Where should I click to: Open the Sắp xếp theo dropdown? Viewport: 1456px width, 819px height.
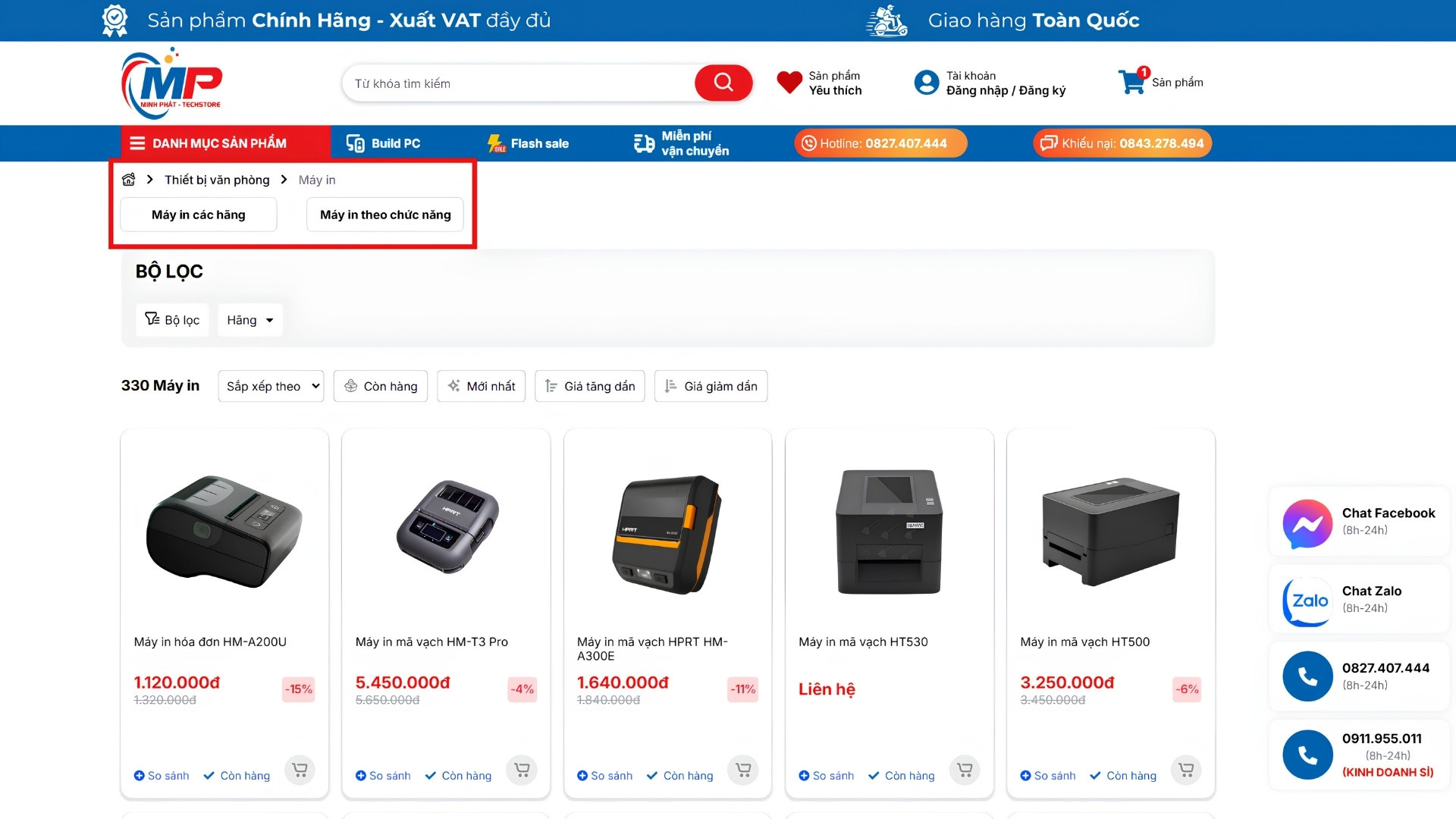point(271,386)
